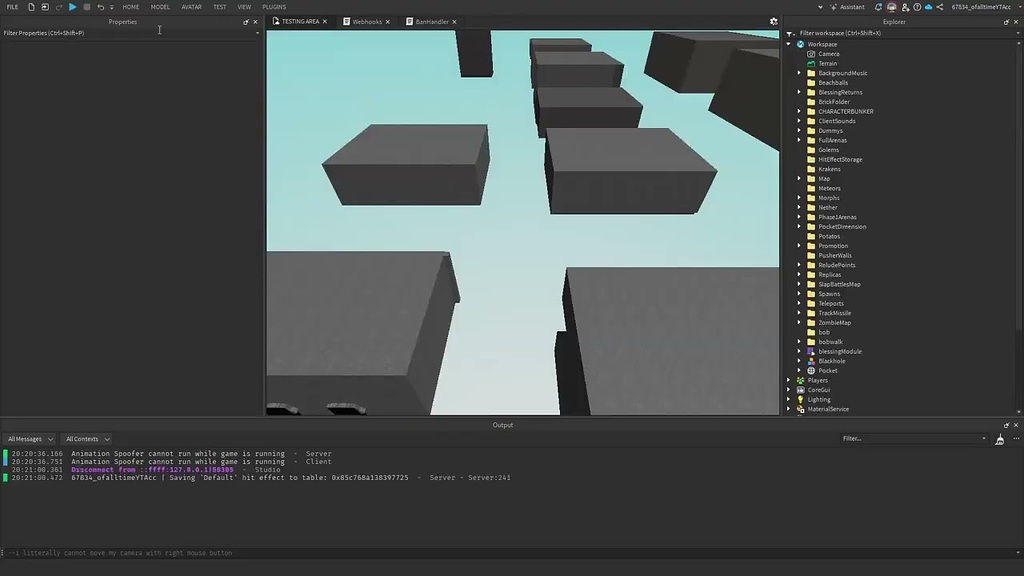
Task: Click the avatar icon next to Assistant
Action: (x=892, y=6)
